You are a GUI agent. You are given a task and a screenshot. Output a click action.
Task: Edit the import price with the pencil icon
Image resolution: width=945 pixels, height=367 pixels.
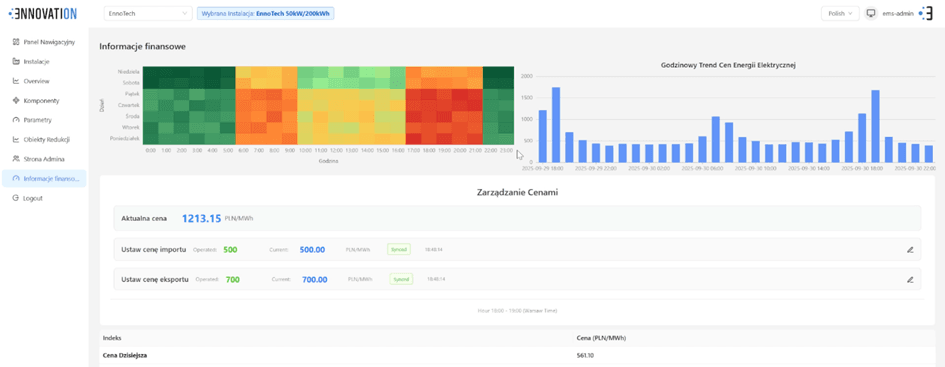pyautogui.click(x=910, y=249)
